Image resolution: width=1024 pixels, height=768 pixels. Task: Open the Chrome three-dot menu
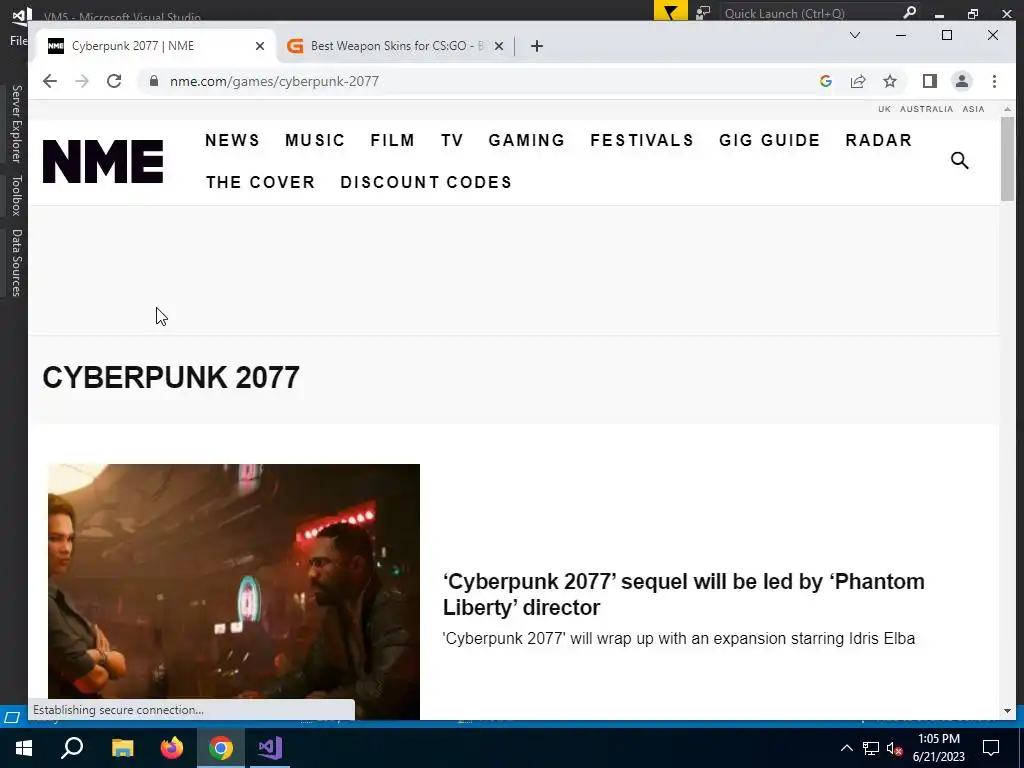[994, 81]
